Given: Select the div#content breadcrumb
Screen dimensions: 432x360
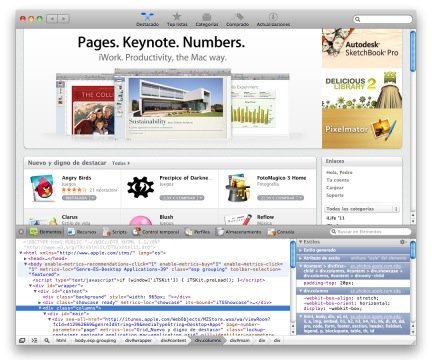Looking at the screenshot, I should [173, 340].
